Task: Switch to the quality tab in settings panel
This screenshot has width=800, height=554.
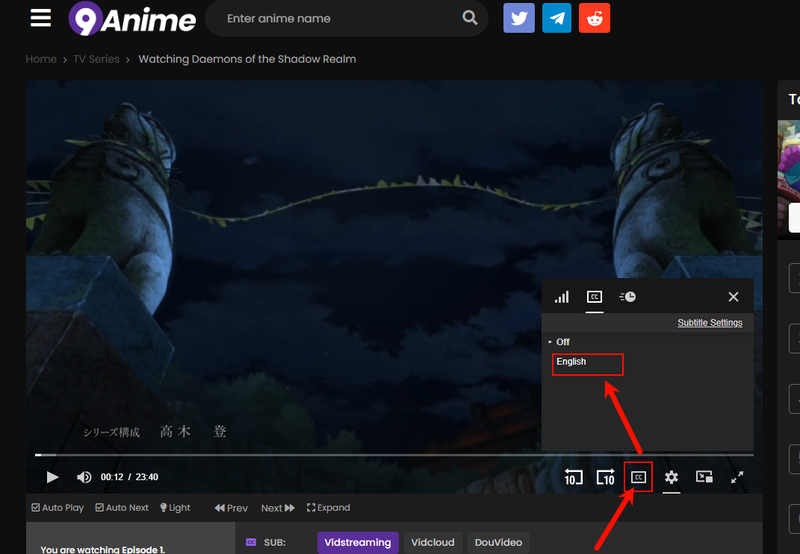Action: (562, 297)
